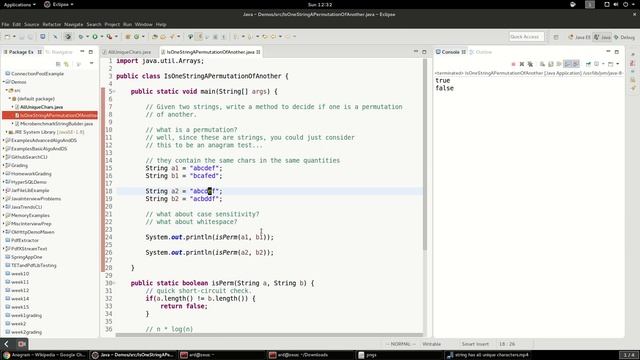Click the Smart Insert status entry

point(475,344)
